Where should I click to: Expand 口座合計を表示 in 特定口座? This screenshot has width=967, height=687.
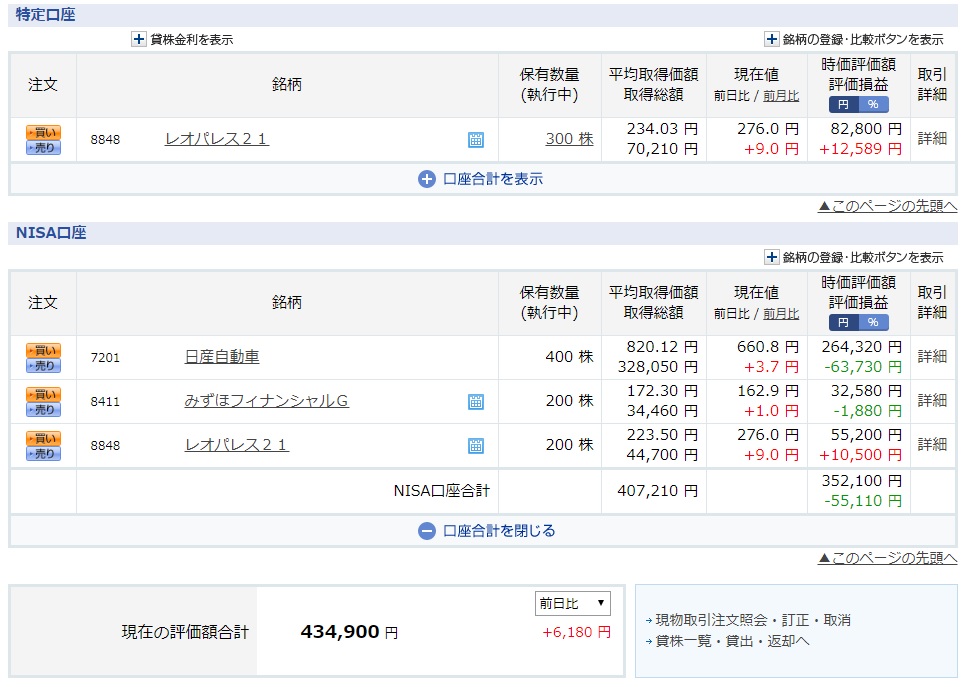(x=480, y=179)
